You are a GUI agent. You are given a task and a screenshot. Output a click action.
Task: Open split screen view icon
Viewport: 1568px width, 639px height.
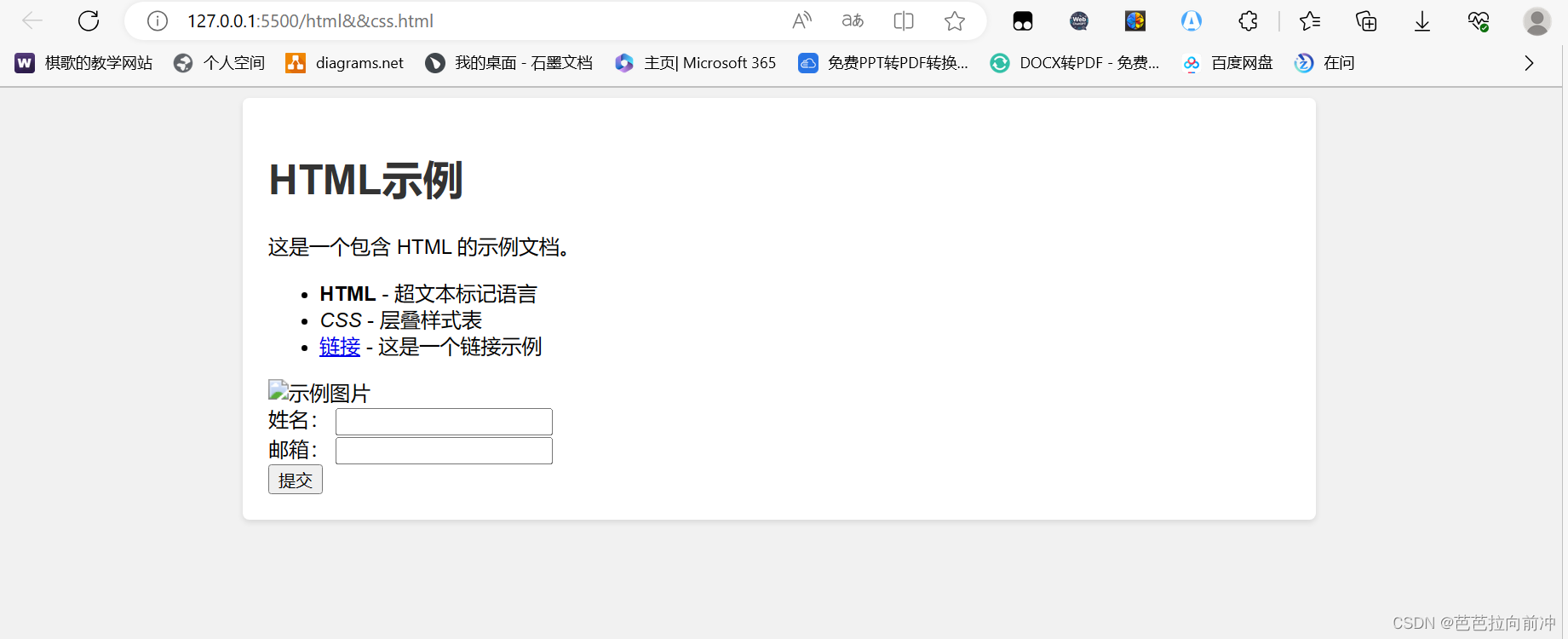[904, 20]
